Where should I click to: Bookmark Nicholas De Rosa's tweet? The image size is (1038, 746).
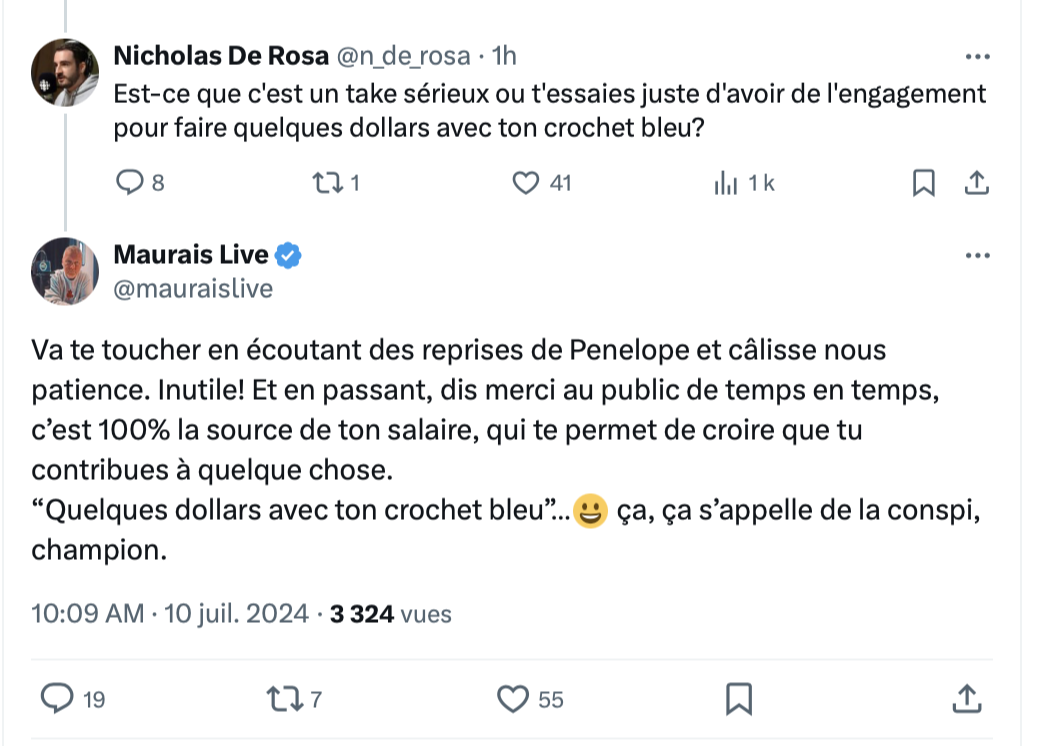pos(924,183)
